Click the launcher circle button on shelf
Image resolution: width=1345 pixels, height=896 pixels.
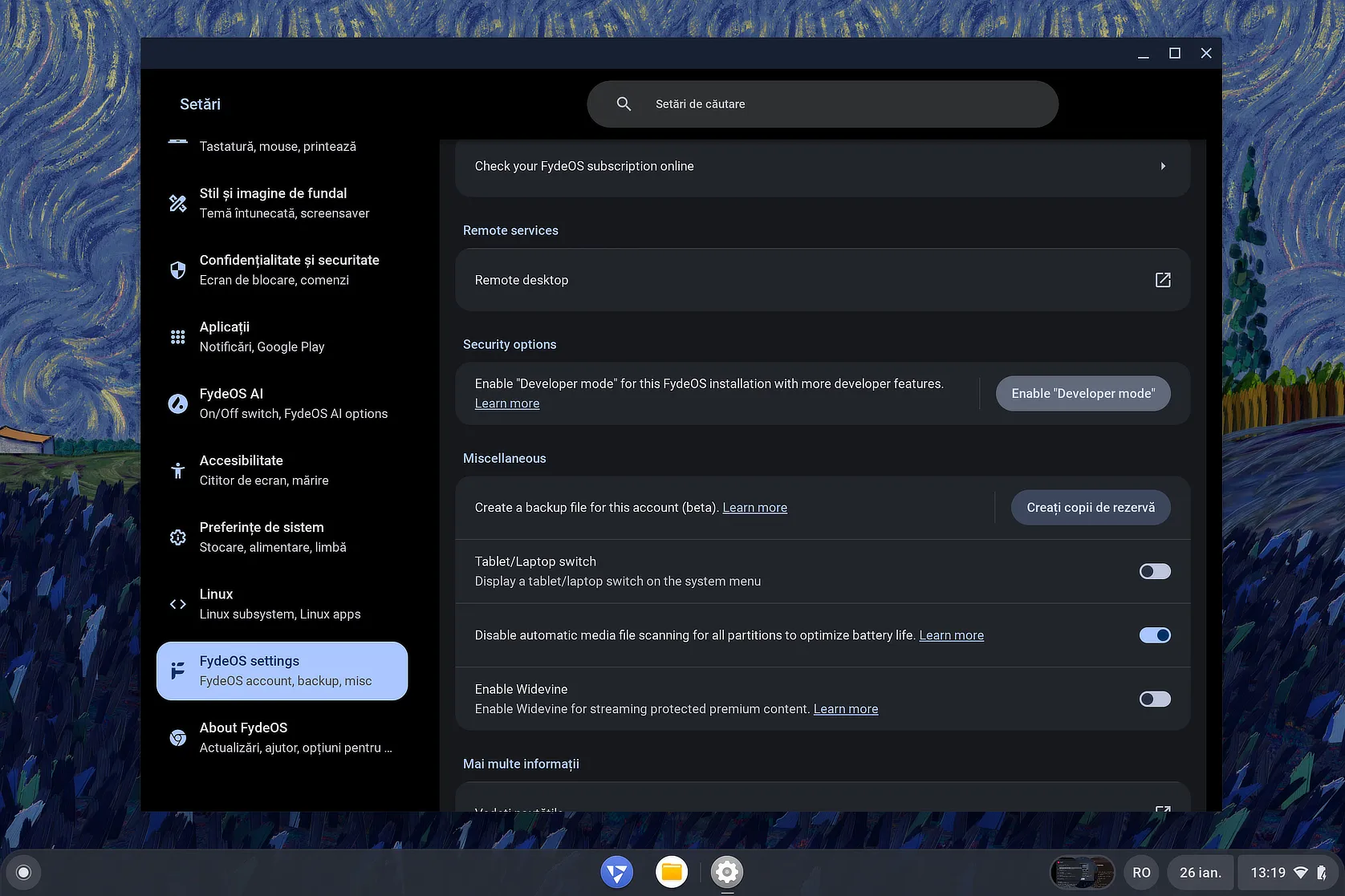click(x=23, y=873)
